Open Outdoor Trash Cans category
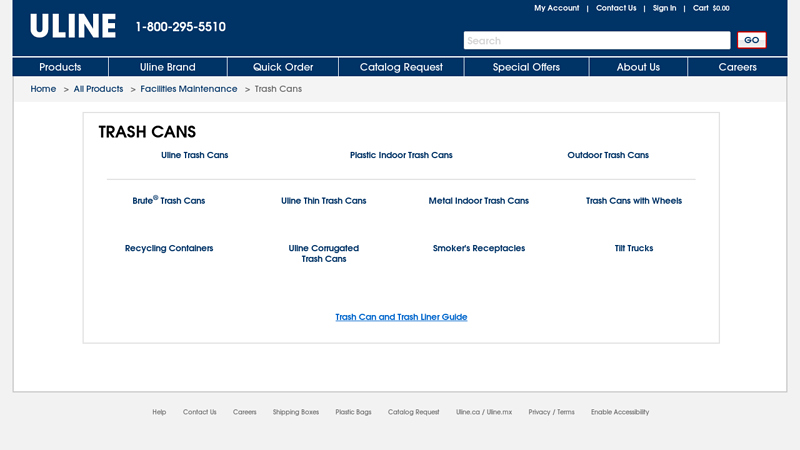The height and width of the screenshot is (450, 800). (608, 155)
